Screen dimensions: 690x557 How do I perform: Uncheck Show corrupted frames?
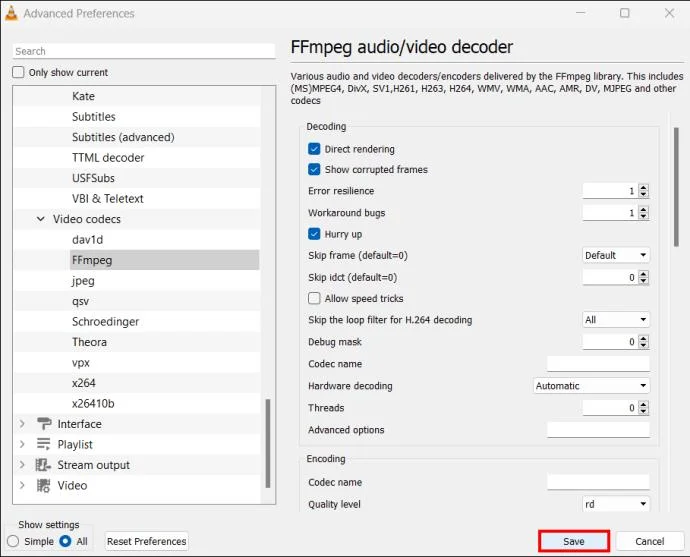click(x=314, y=169)
